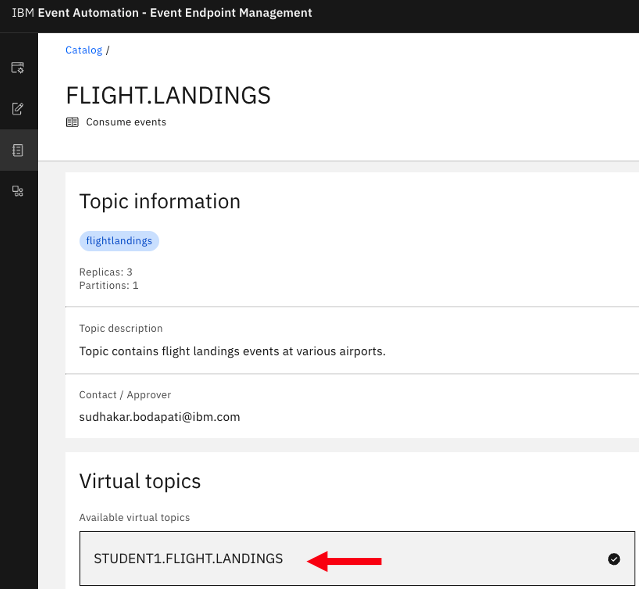This screenshot has height=590, width=639.
Task: Click the flight landings events description text
Action: 232,351
